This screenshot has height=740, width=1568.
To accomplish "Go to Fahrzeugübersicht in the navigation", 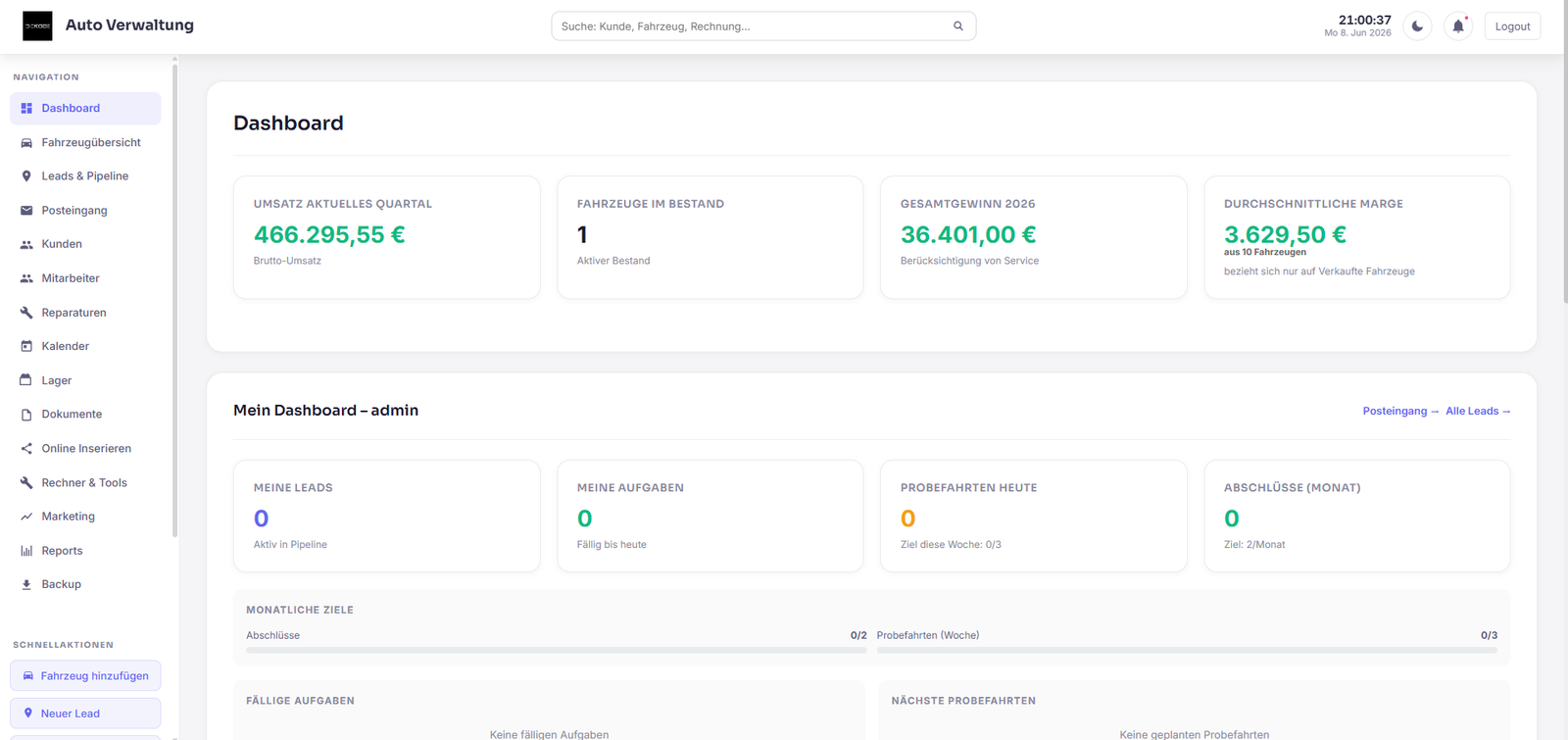I will pos(85,143).
